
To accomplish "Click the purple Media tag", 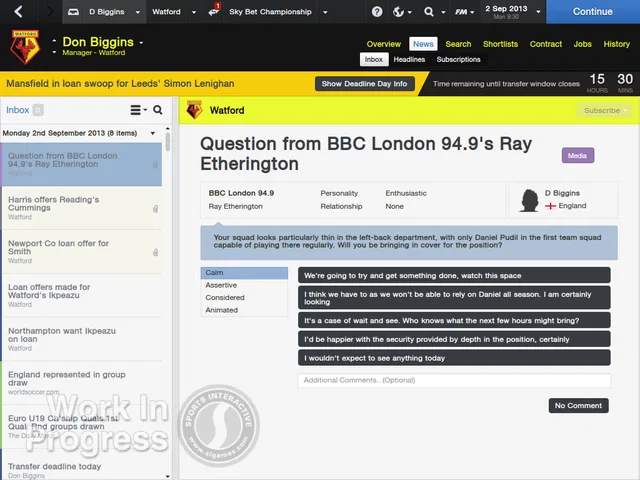I will (x=578, y=156).
